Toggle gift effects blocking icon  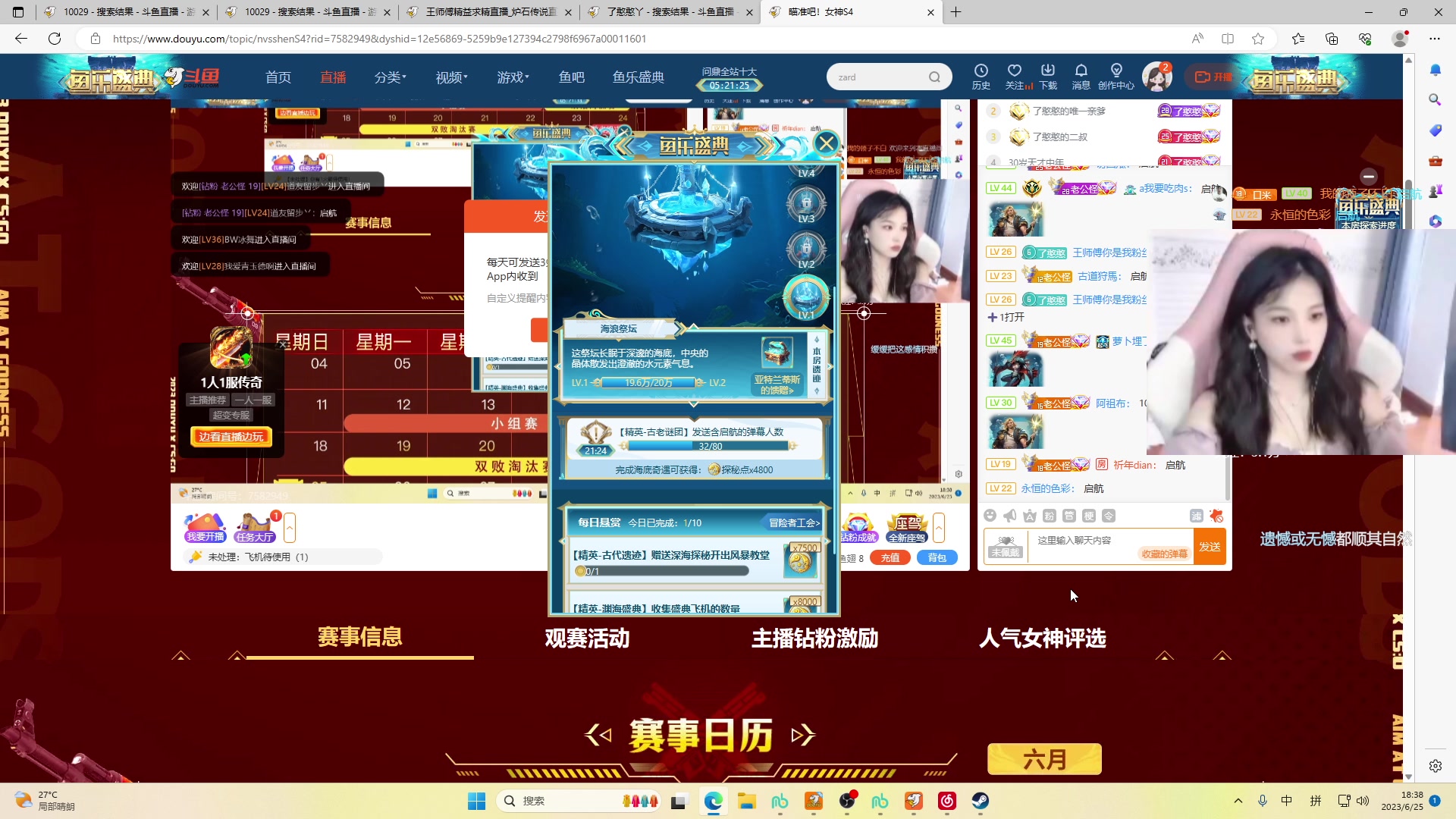pyautogui.click(x=1216, y=516)
